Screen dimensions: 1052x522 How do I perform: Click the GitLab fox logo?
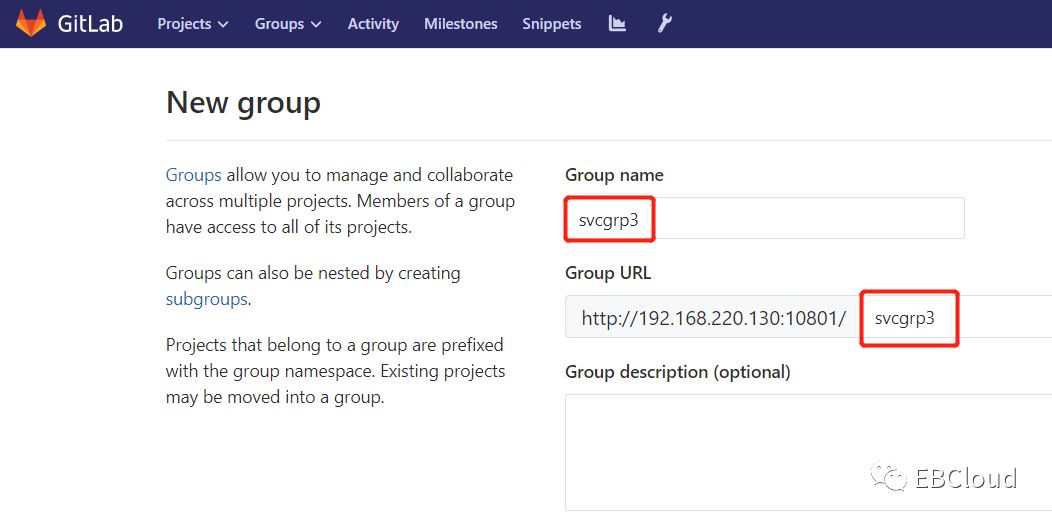click(x=31, y=23)
